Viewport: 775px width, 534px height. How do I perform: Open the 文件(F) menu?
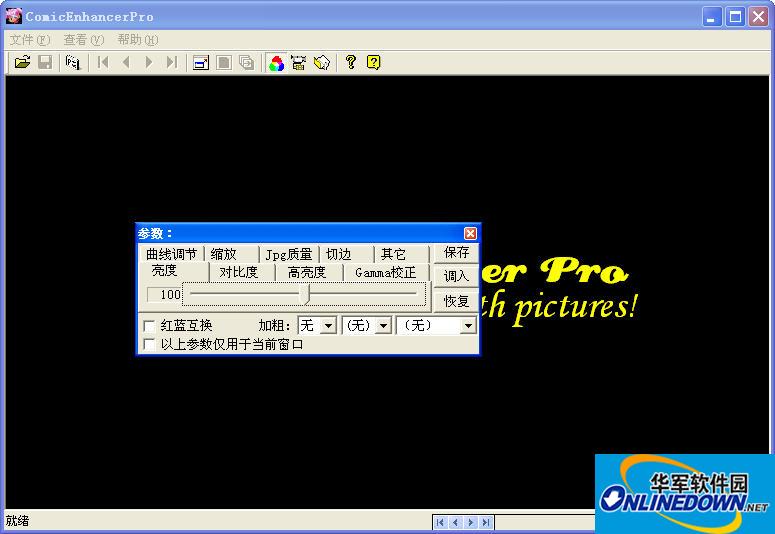30,40
